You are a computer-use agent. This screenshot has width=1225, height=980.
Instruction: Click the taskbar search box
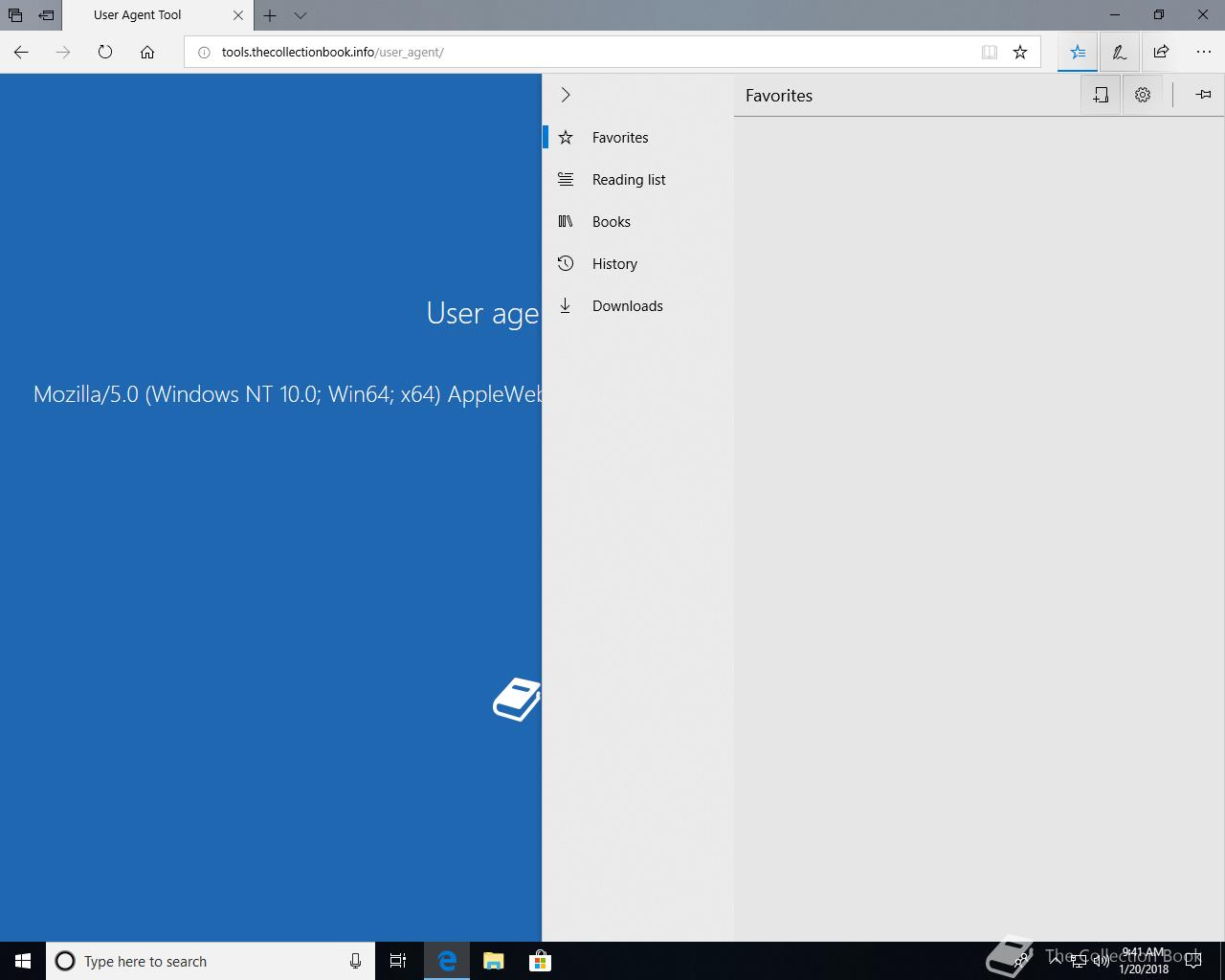coord(209,961)
